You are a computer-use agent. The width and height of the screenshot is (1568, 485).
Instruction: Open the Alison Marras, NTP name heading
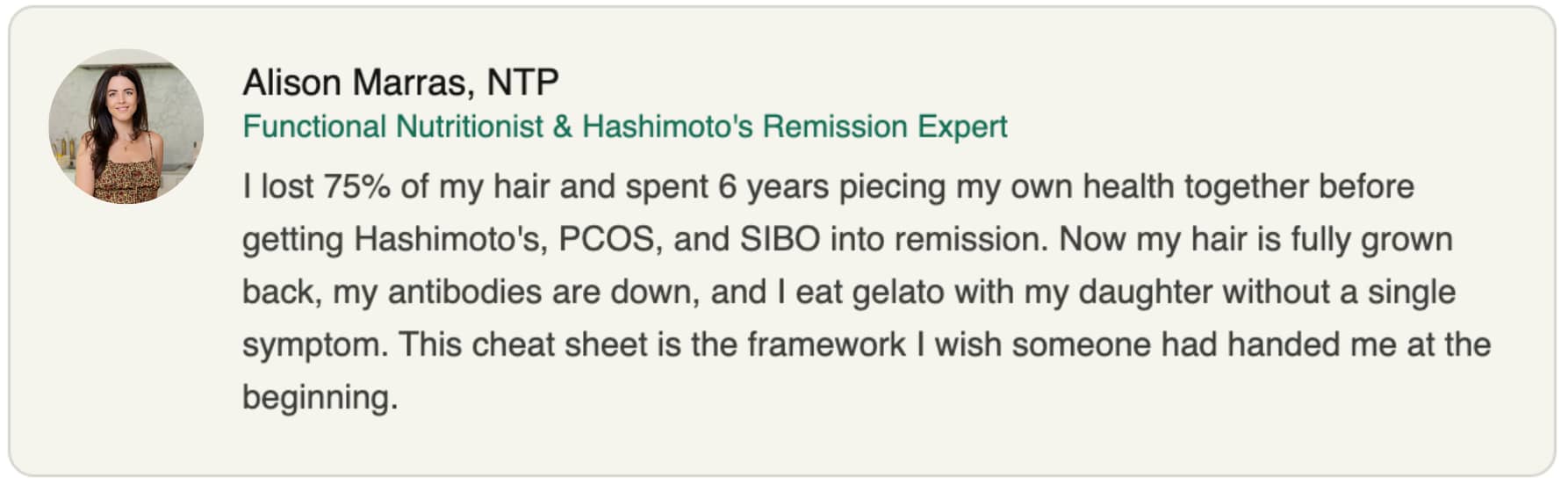coord(400,83)
